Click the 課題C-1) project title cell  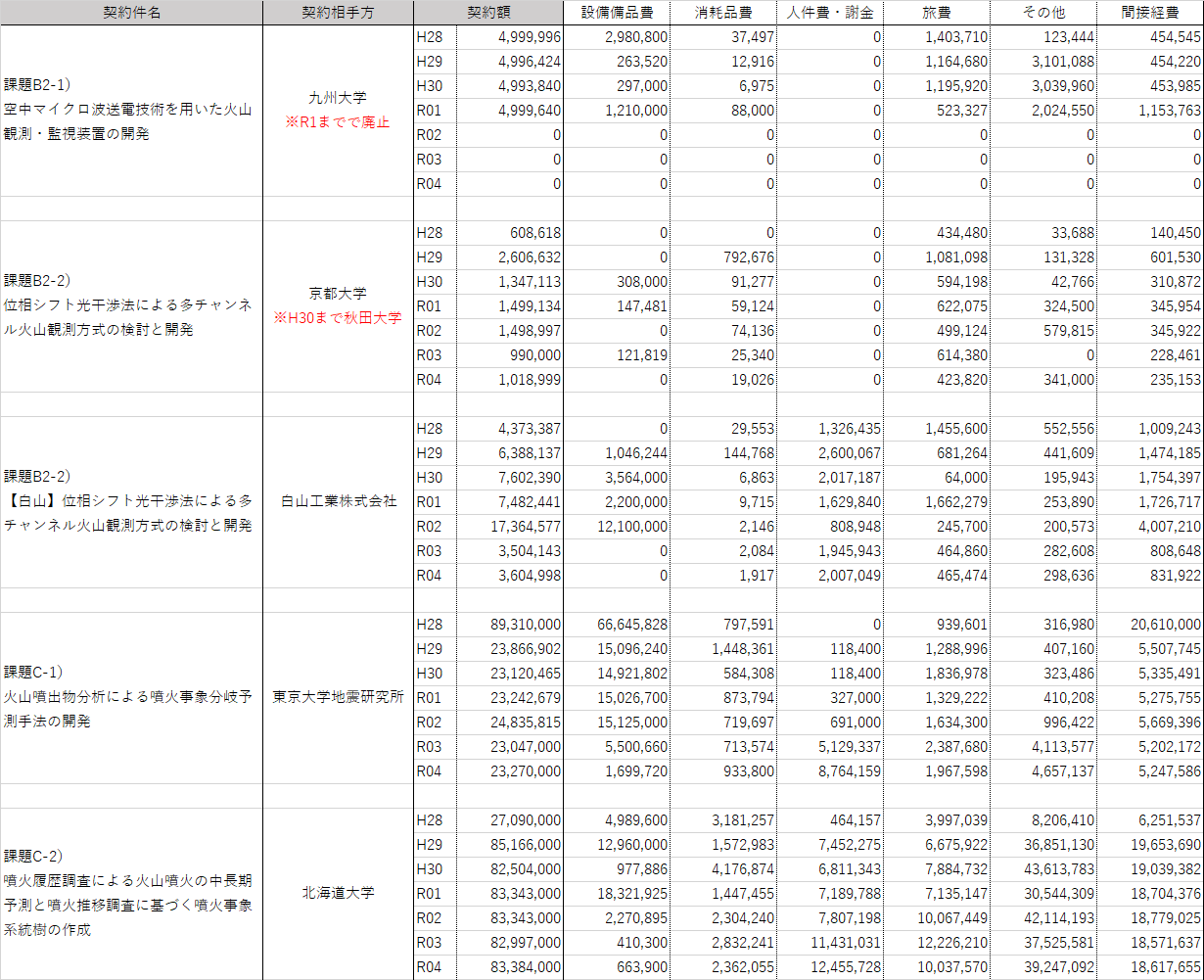pyautogui.click(x=131, y=697)
